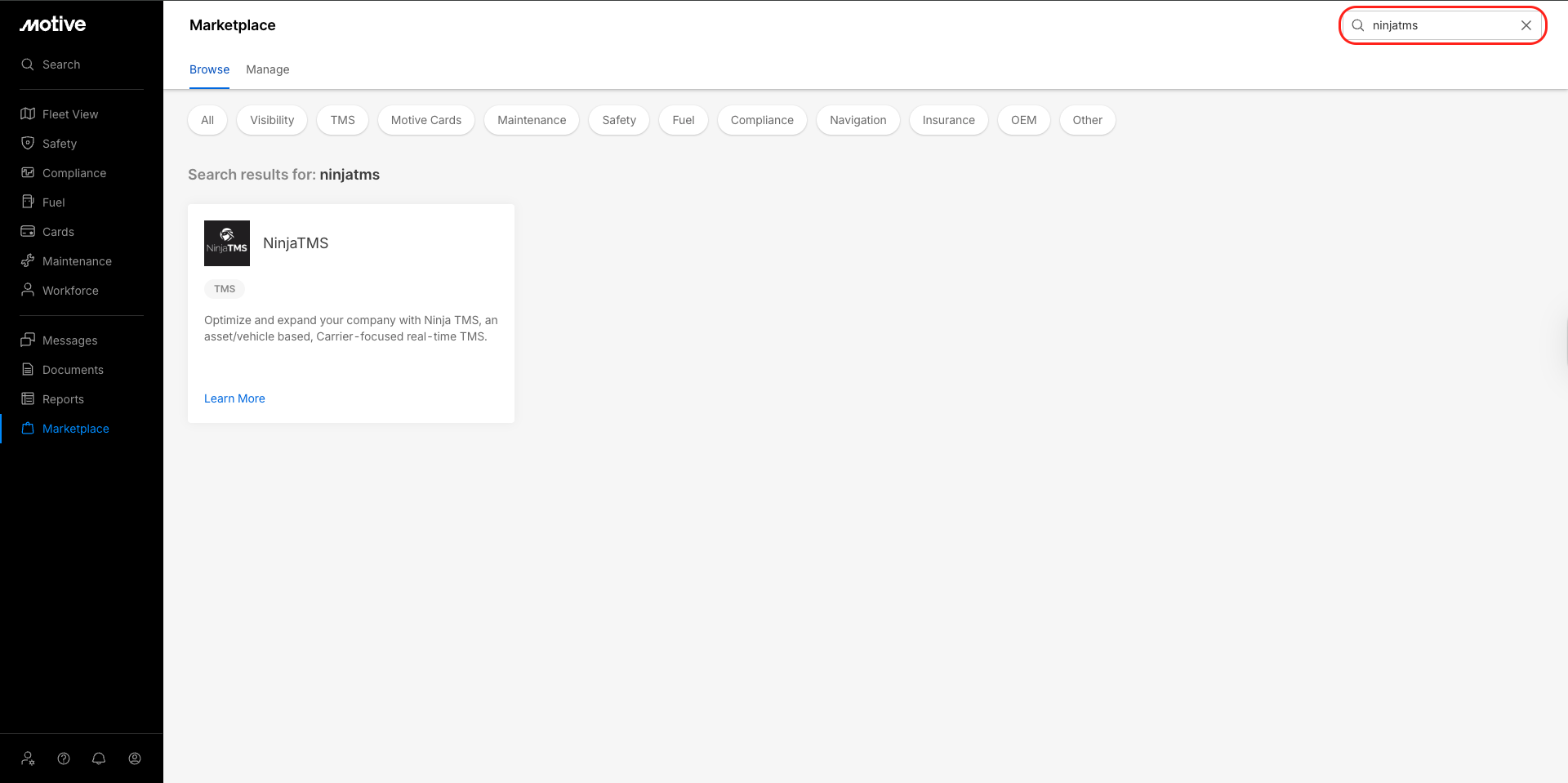Screen dimensions: 1568x783
Task: Click the Compliance chart icon
Action: click(28, 173)
